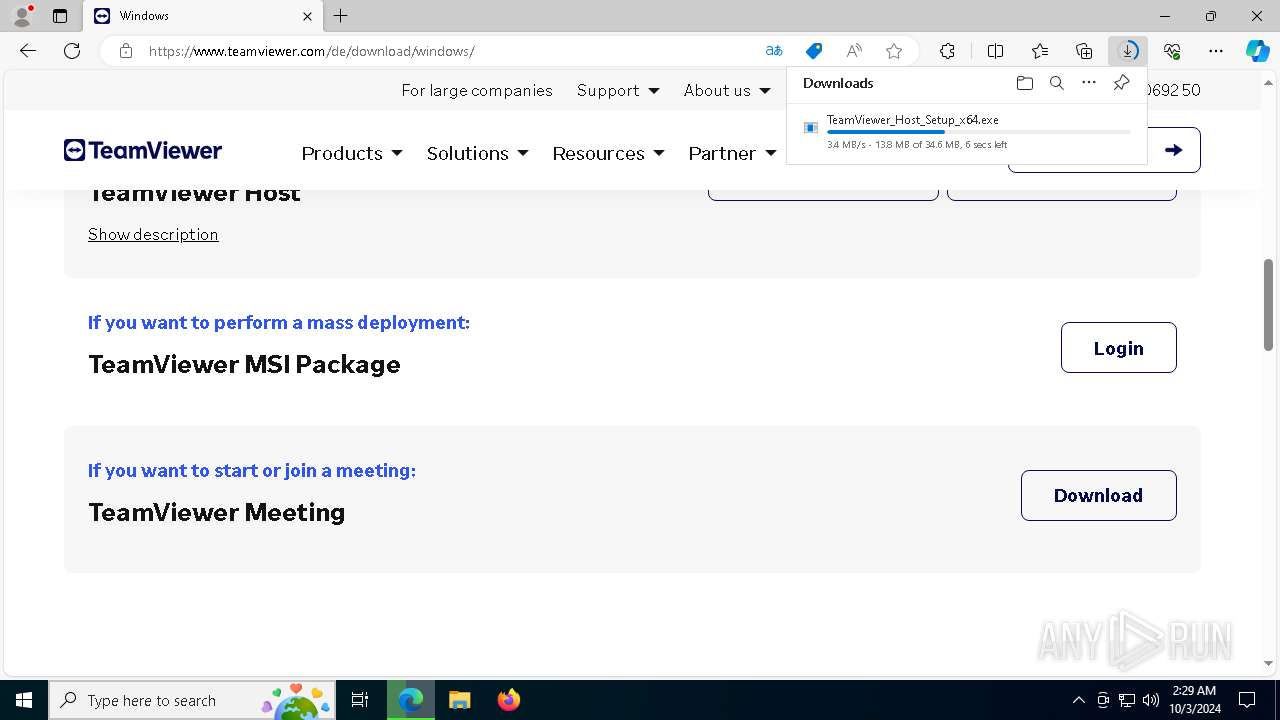This screenshot has height=720, width=1280.
Task: Expand the Products menu
Action: (x=352, y=153)
